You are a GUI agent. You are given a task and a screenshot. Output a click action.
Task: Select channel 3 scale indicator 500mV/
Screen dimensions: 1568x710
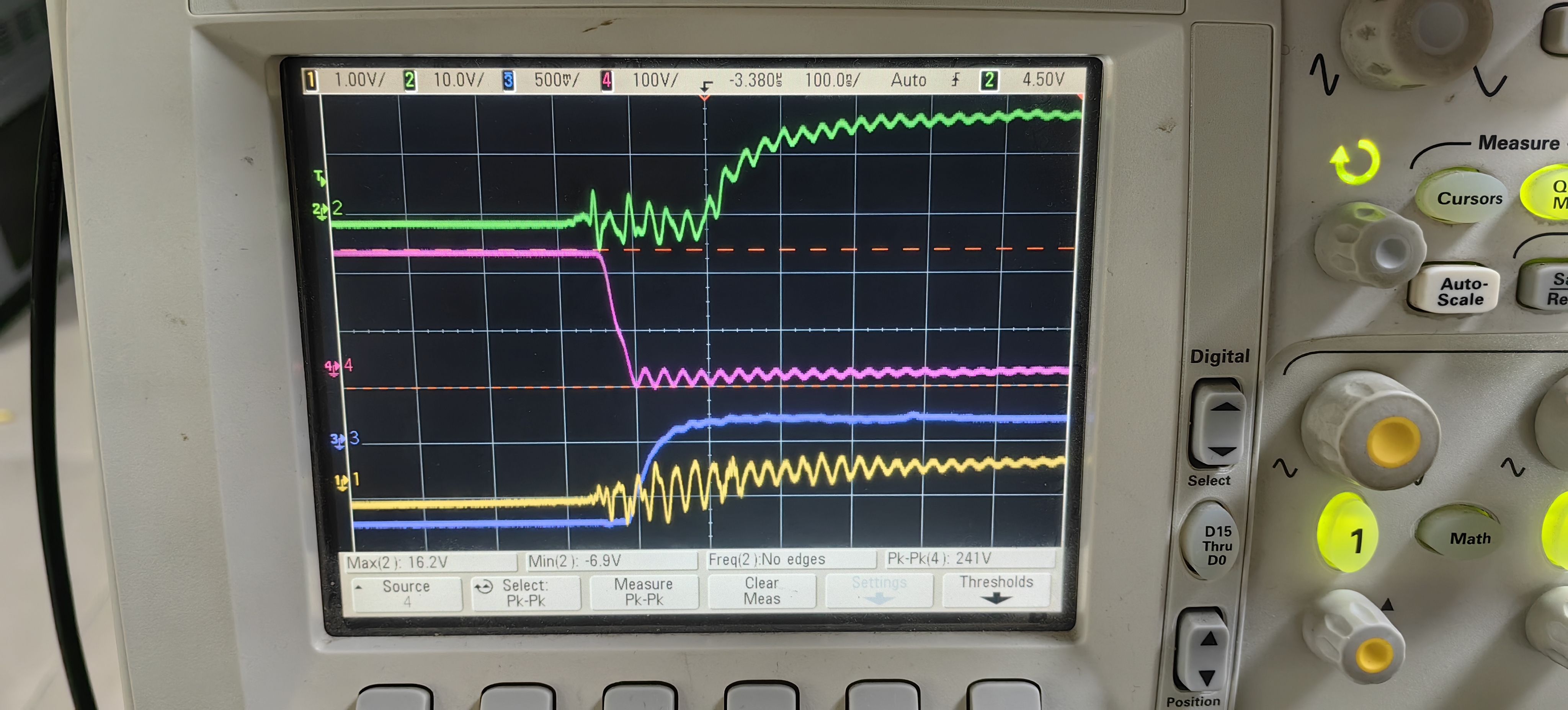pyautogui.click(x=556, y=80)
